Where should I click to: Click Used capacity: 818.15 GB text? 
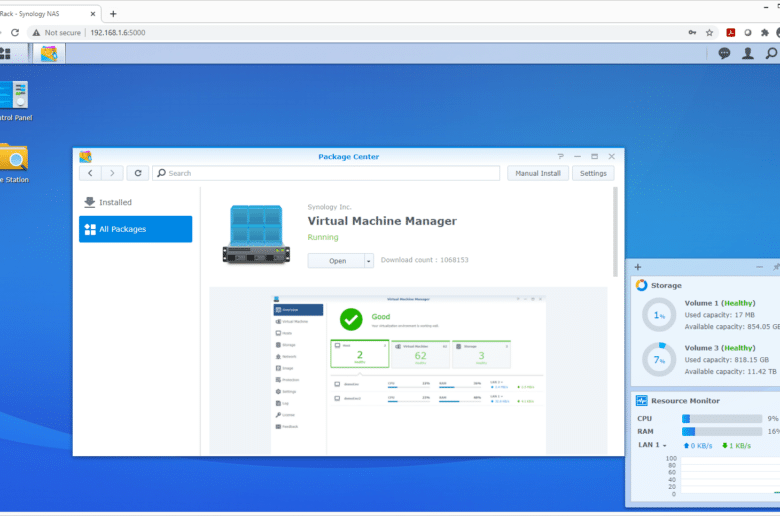[726, 359]
